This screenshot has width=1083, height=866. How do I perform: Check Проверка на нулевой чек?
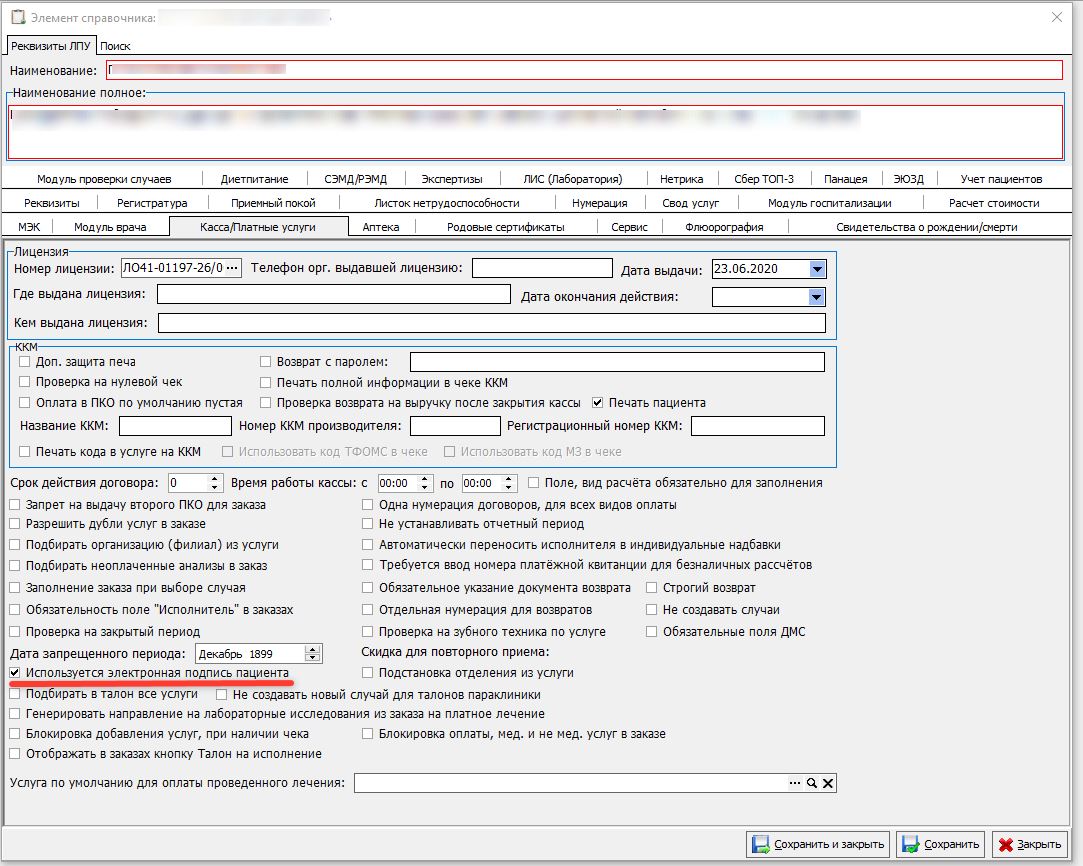25,382
